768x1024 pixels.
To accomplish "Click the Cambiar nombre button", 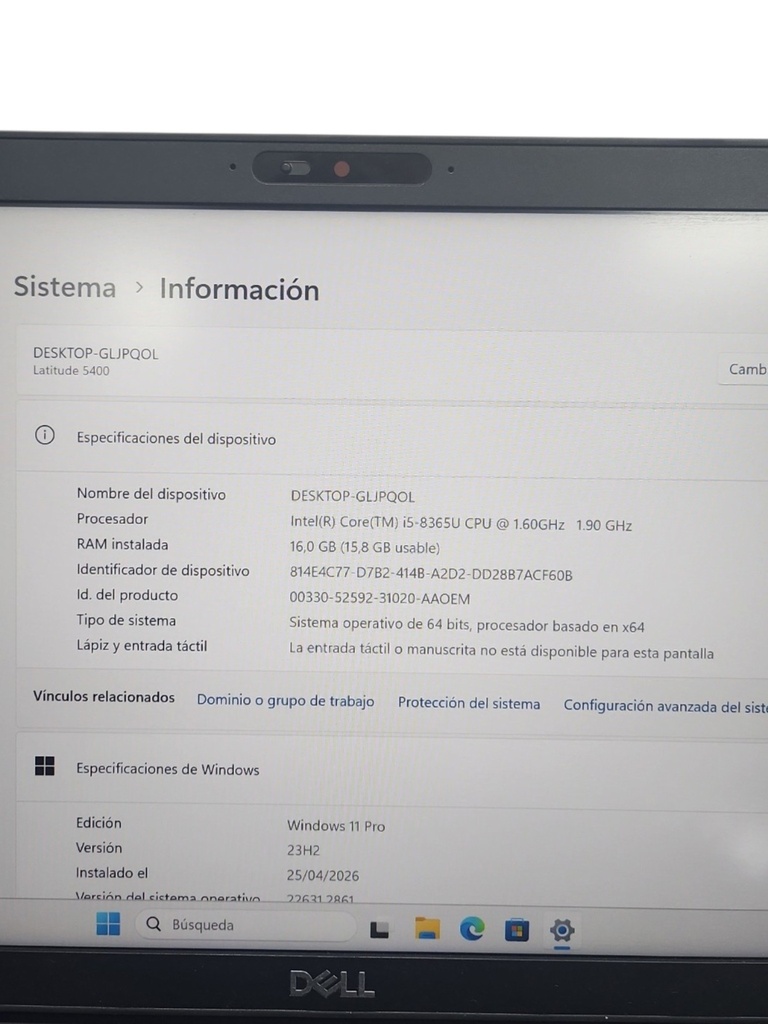I will coord(743,369).
